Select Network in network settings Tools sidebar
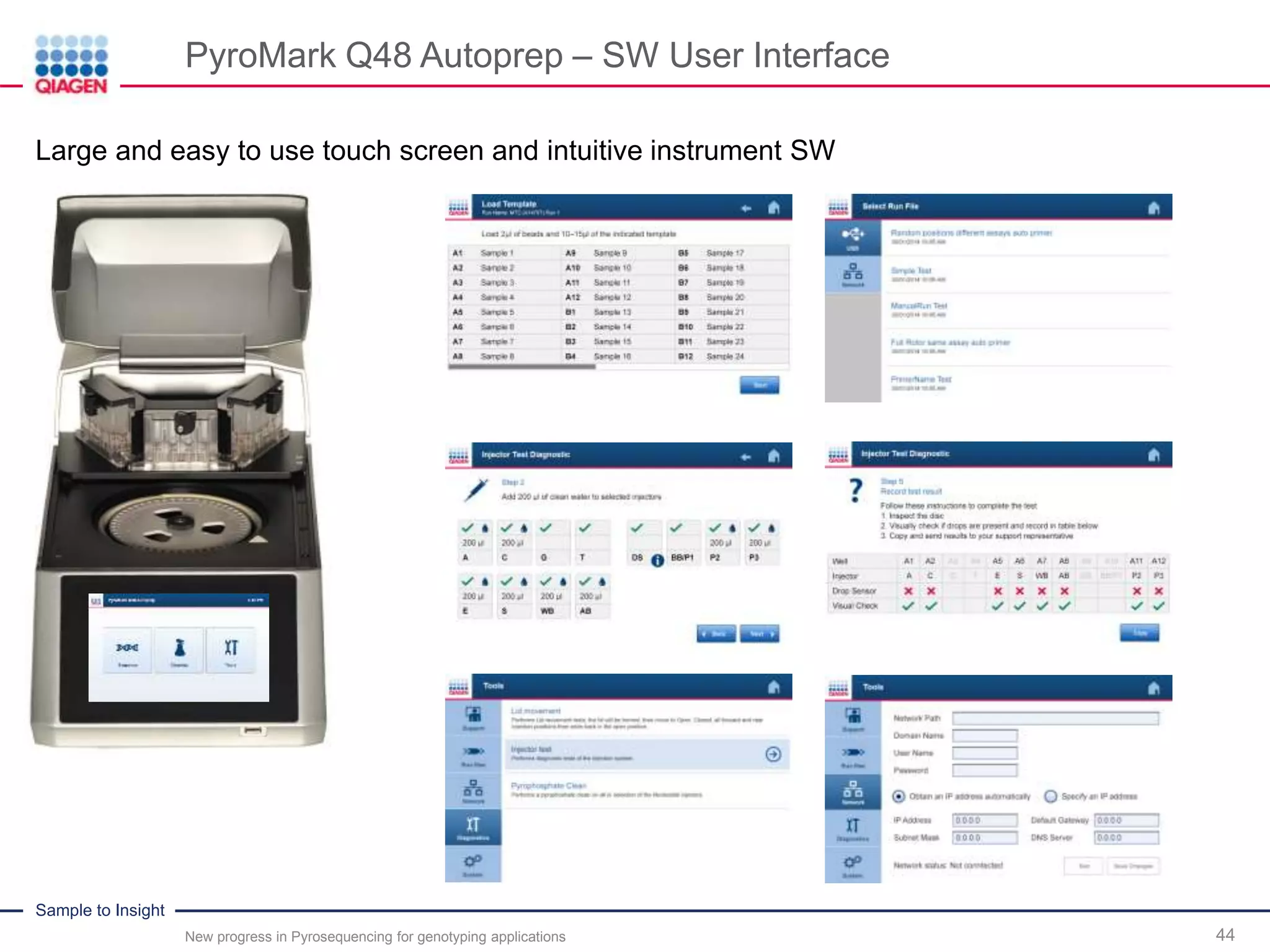Viewport: 1270px width, 952px height. [x=853, y=792]
